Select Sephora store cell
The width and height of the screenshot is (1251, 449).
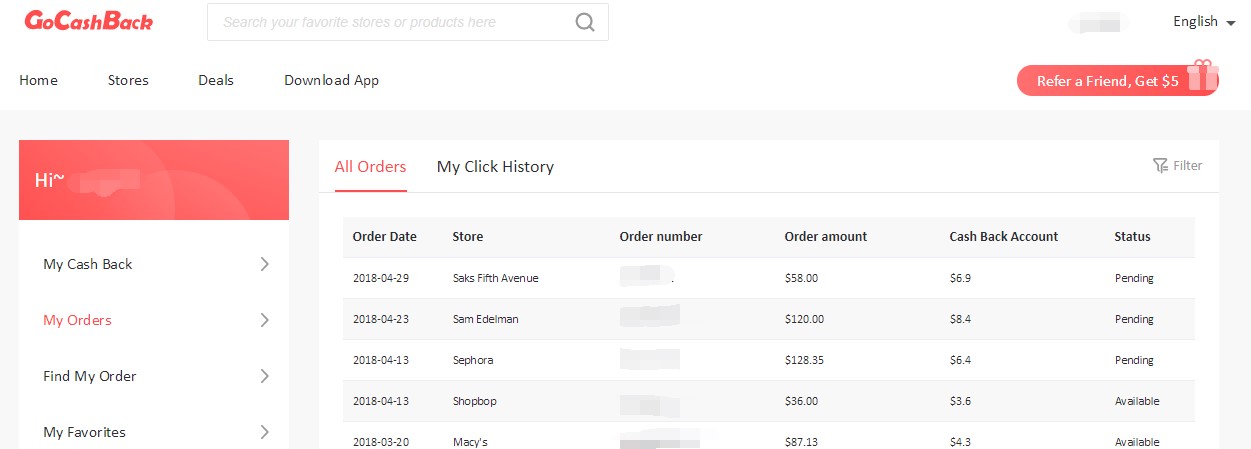(x=472, y=360)
